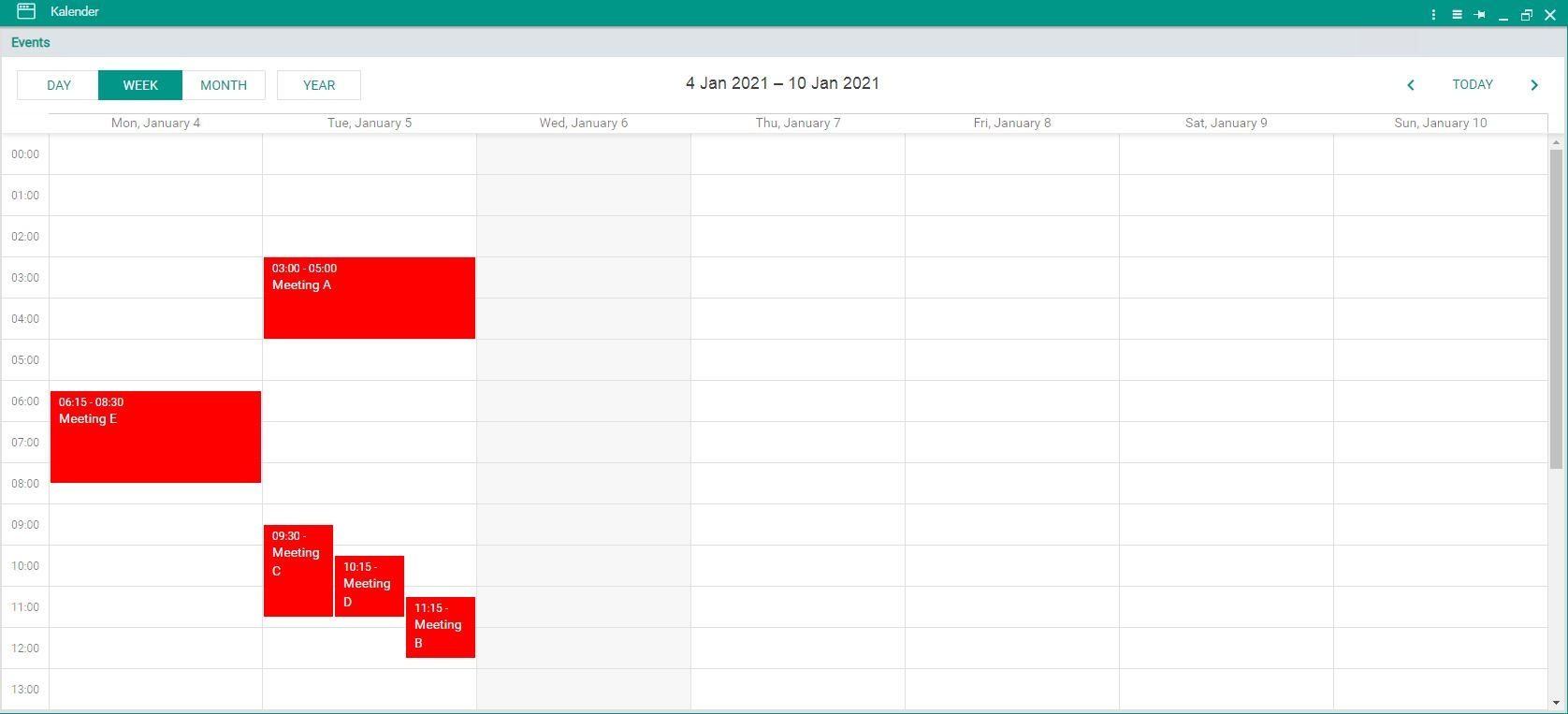Click the 12:00 time label
This screenshot has width=1568, height=714.
coord(25,648)
